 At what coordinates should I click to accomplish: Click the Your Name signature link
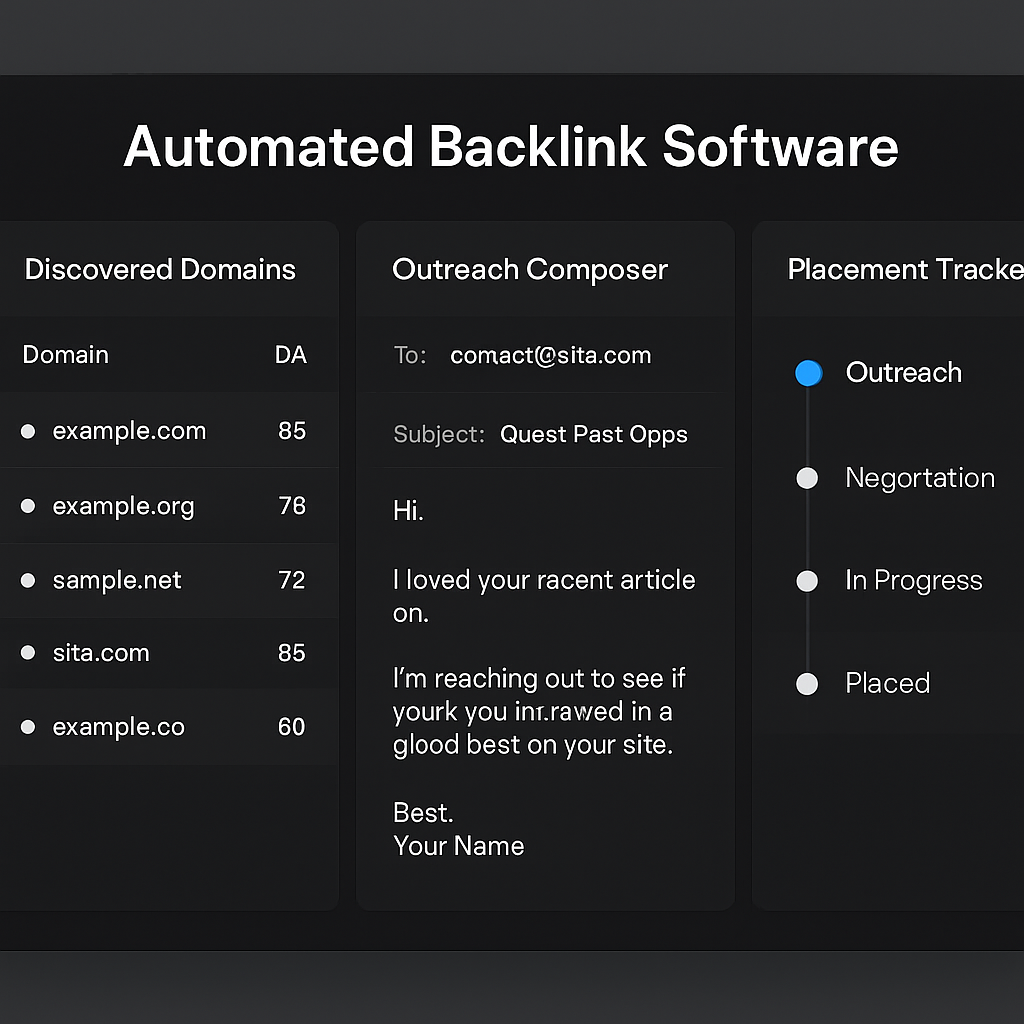pyautogui.click(x=459, y=845)
